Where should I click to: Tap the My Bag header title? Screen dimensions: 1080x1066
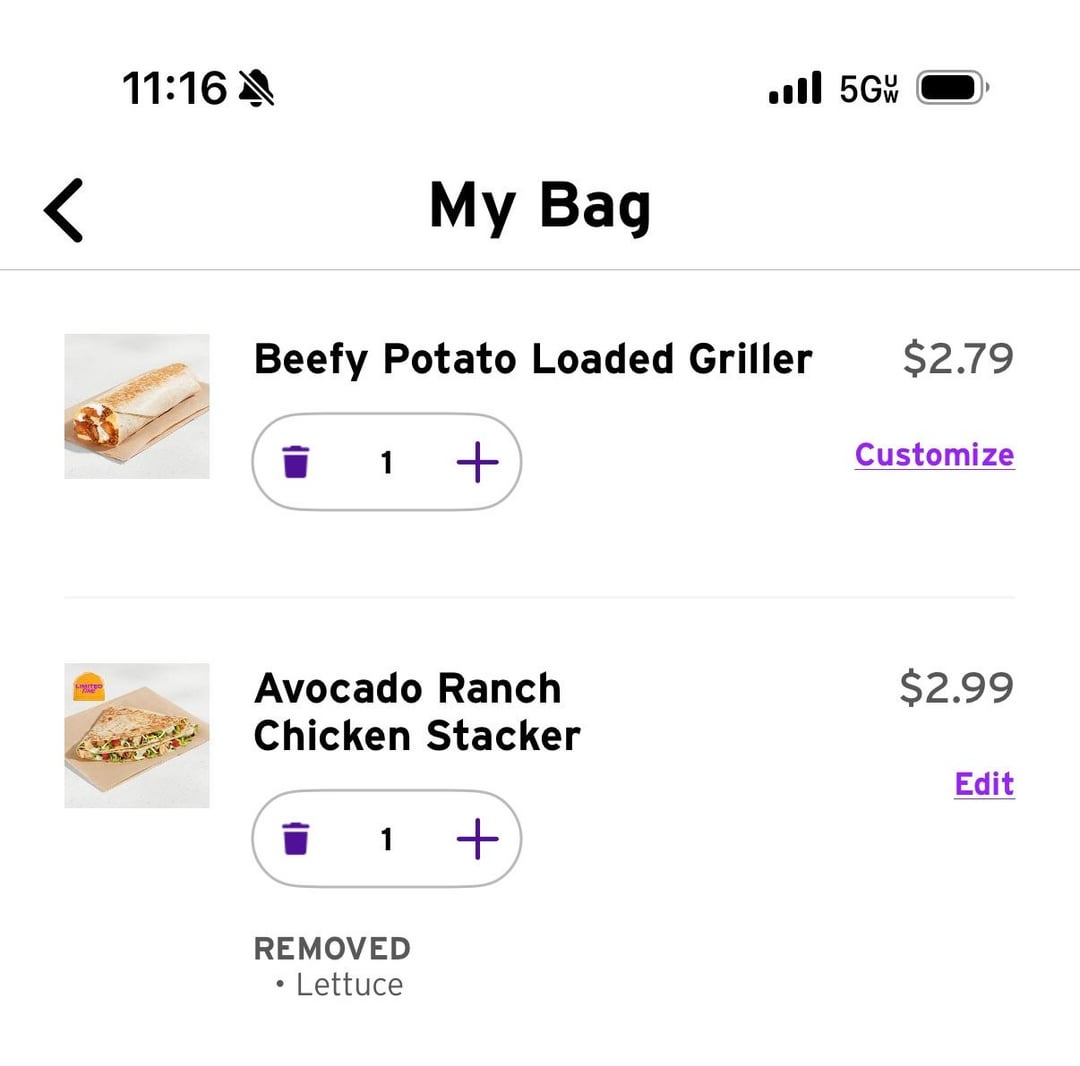[x=540, y=207]
